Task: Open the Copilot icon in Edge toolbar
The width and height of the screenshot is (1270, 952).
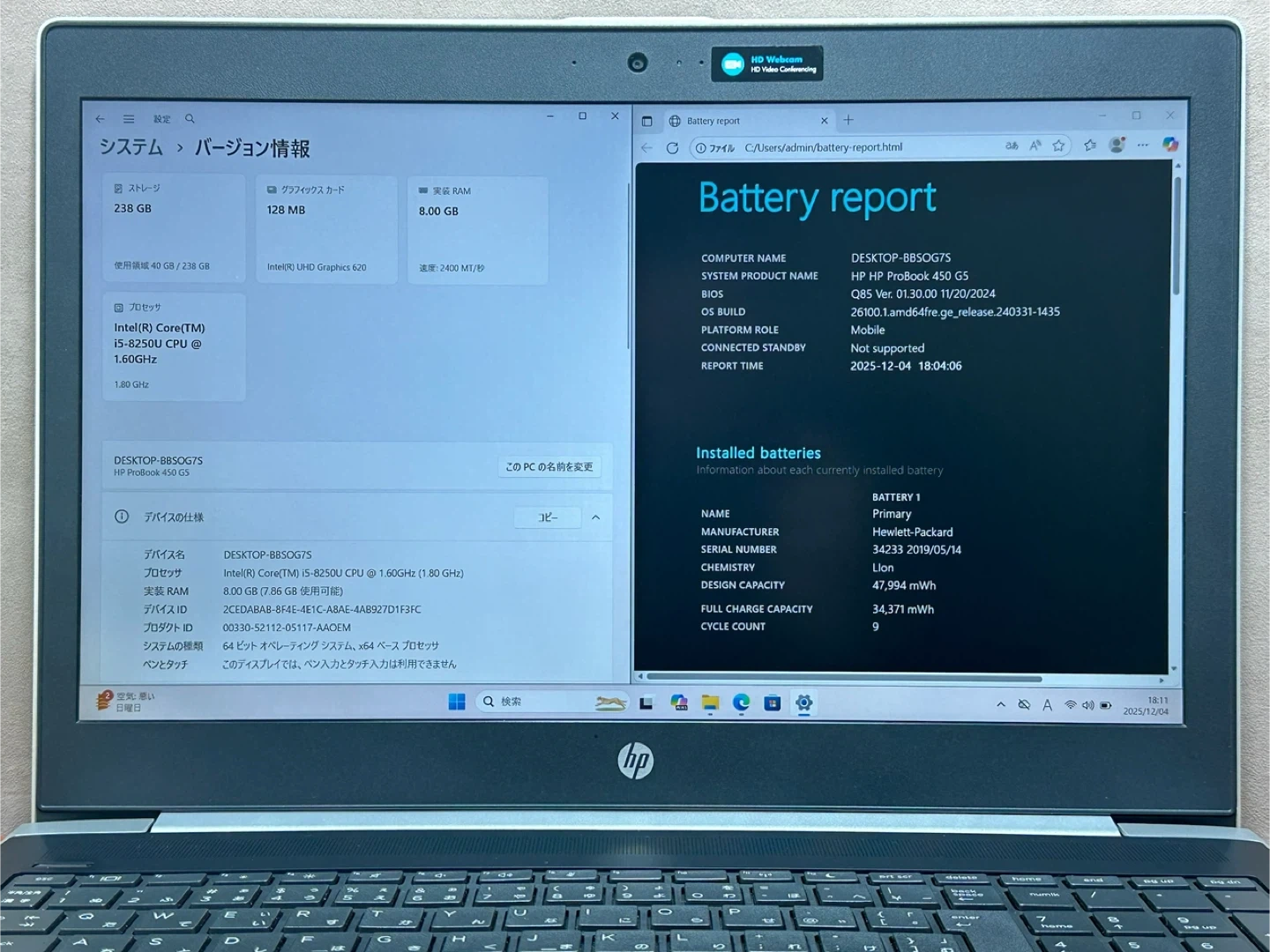Action: (x=1169, y=145)
